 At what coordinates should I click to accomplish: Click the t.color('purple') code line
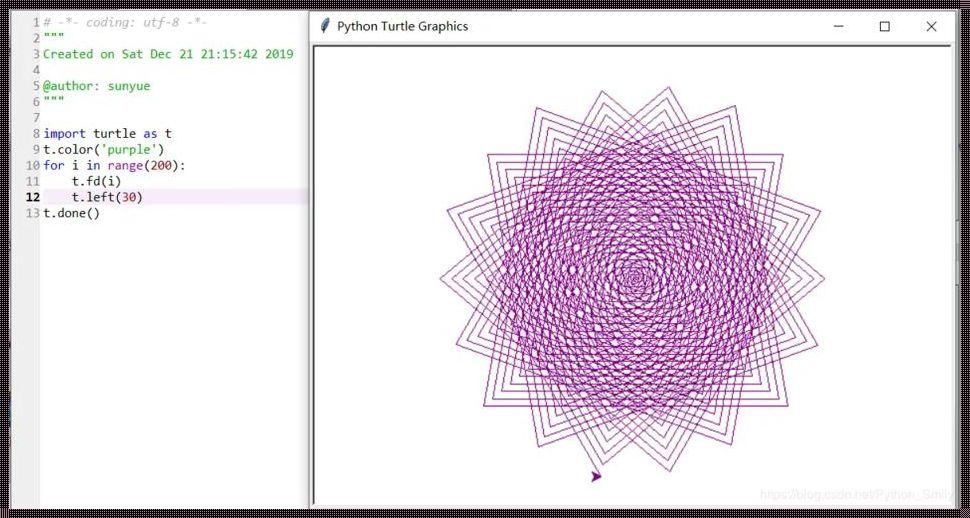click(x=104, y=149)
